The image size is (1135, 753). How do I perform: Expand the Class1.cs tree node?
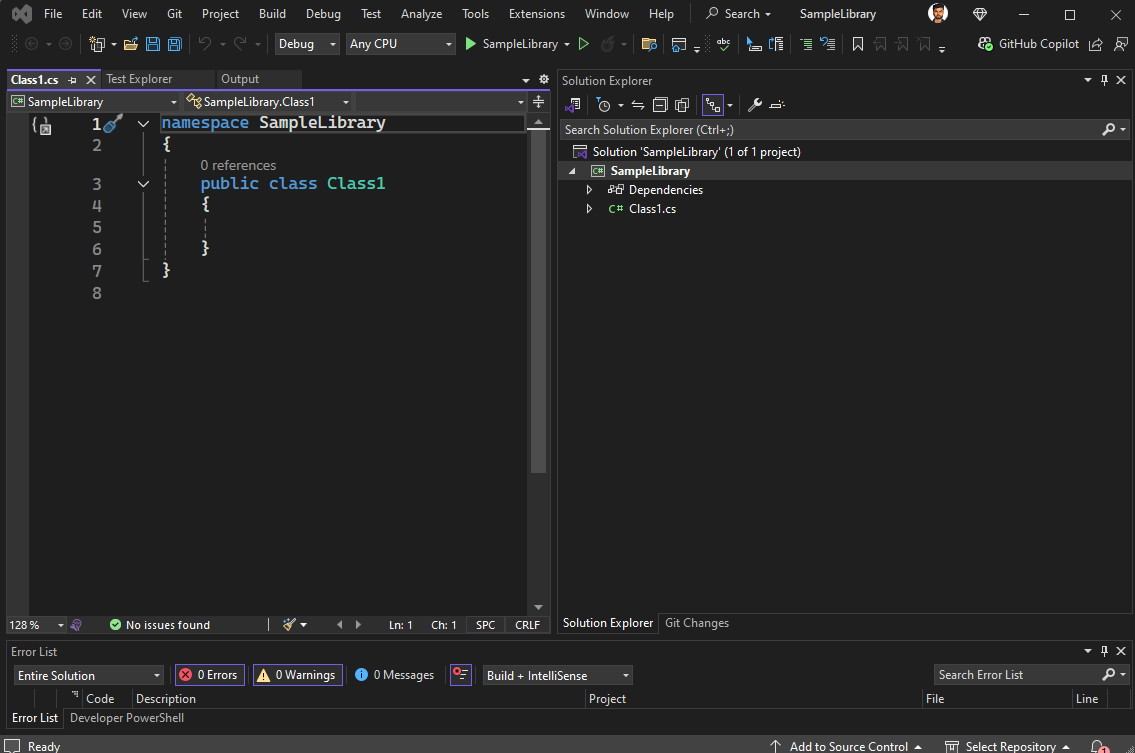[589, 209]
